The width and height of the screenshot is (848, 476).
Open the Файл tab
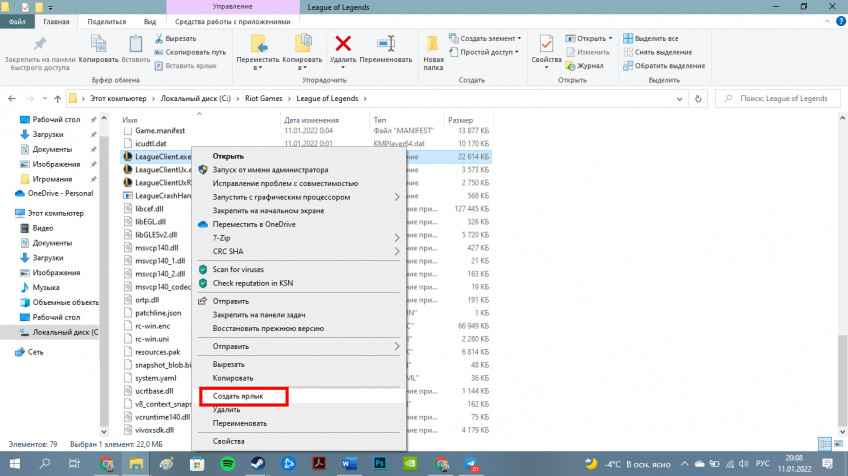point(17,22)
